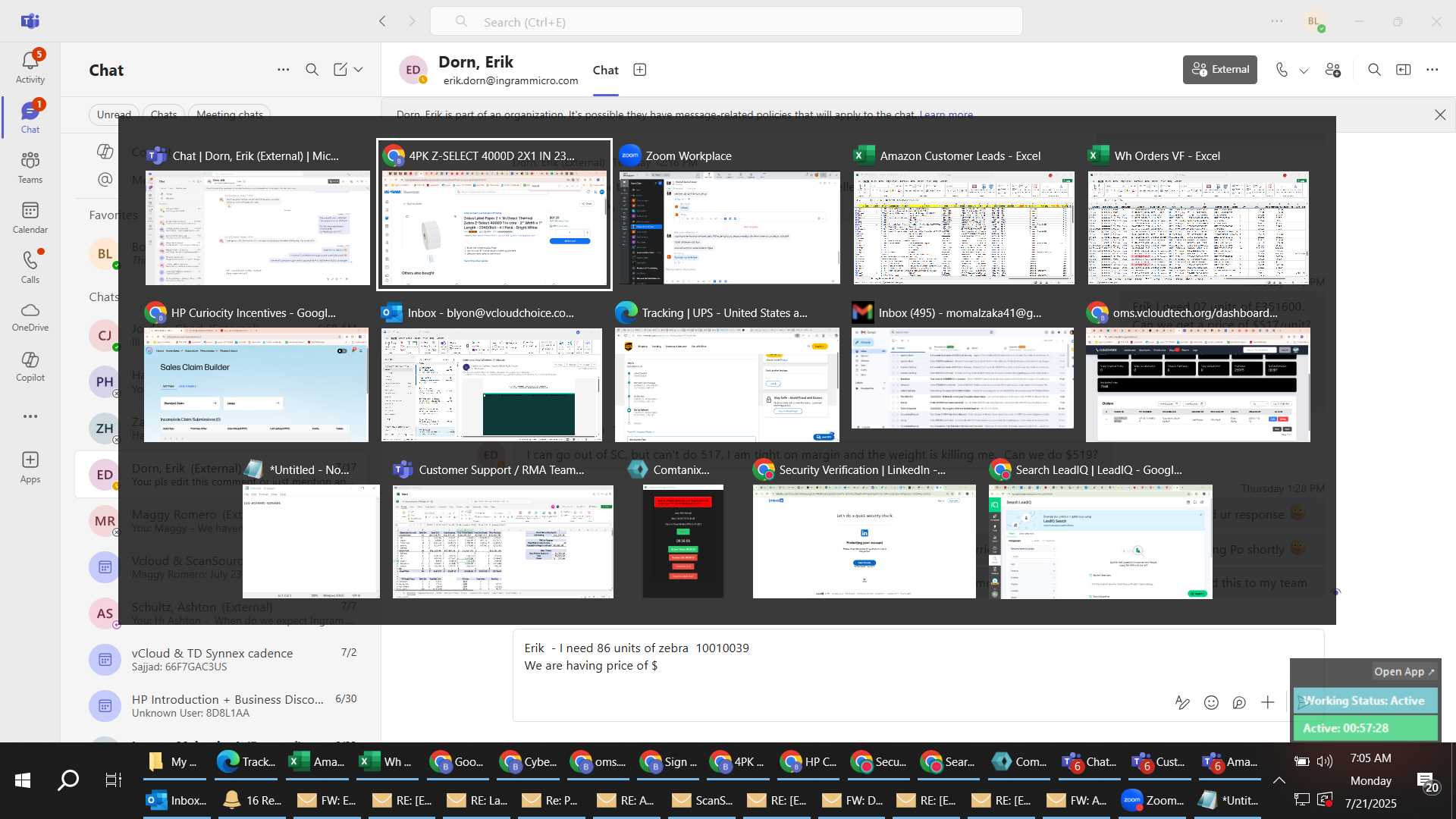Open Settings and more in the title bar

[x=1277, y=21]
